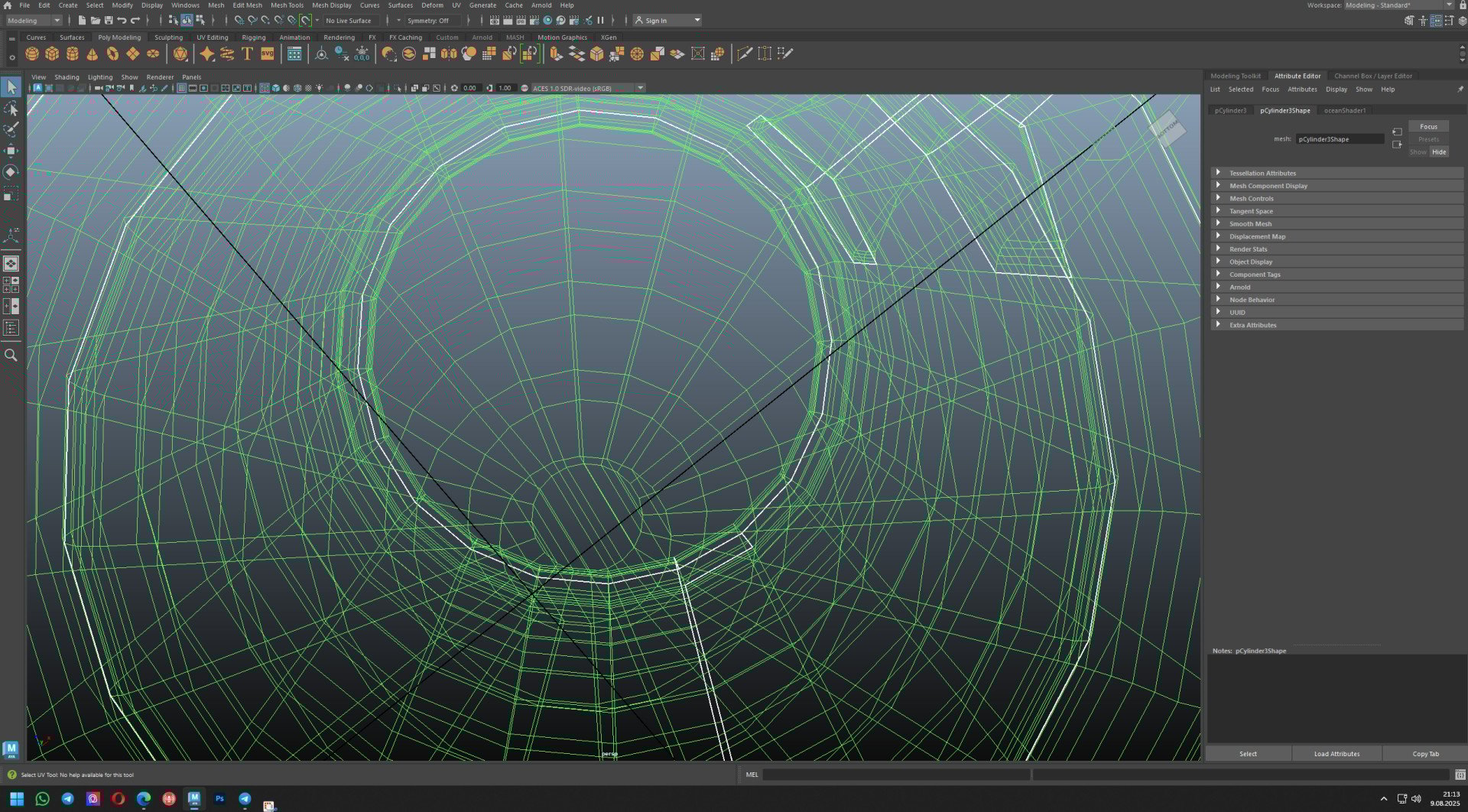Open the Edit Mesh menu

pyautogui.click(x=247, y=5)
